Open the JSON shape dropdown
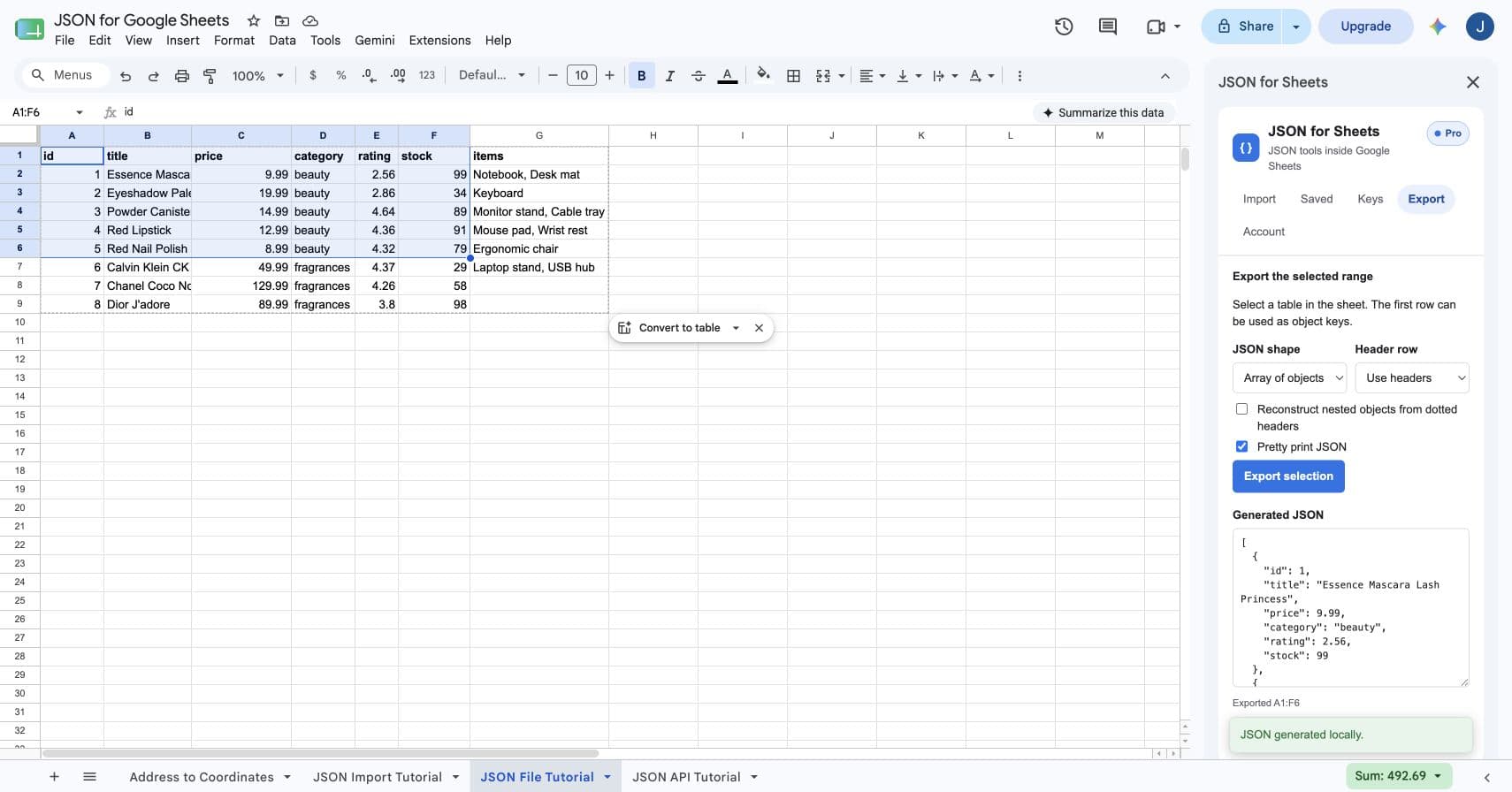 coord(1289,377)
